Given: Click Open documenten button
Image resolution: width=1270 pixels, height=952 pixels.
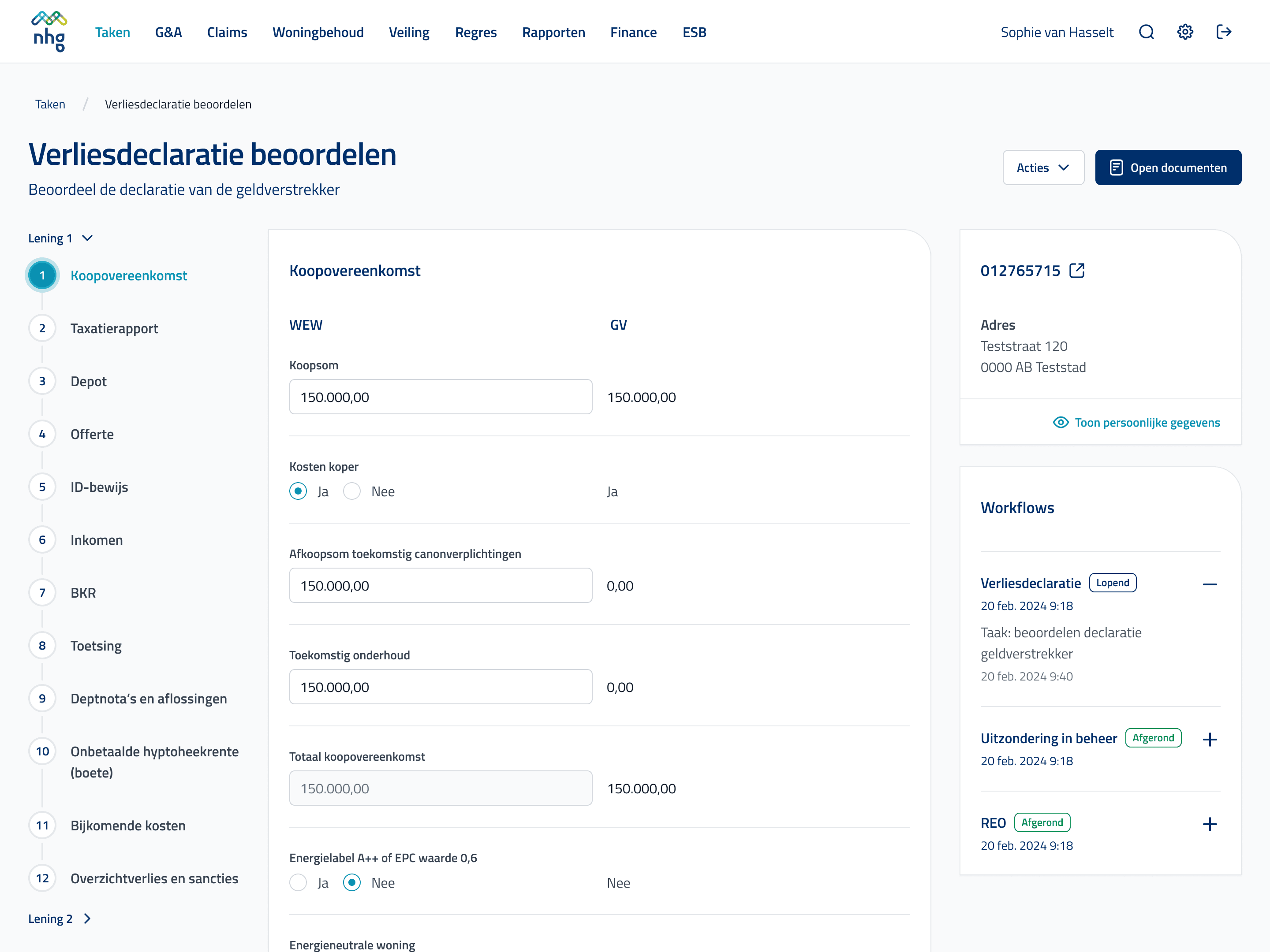Looking at the screenshot, I should pyautogui.click(x=1168, y=167).
